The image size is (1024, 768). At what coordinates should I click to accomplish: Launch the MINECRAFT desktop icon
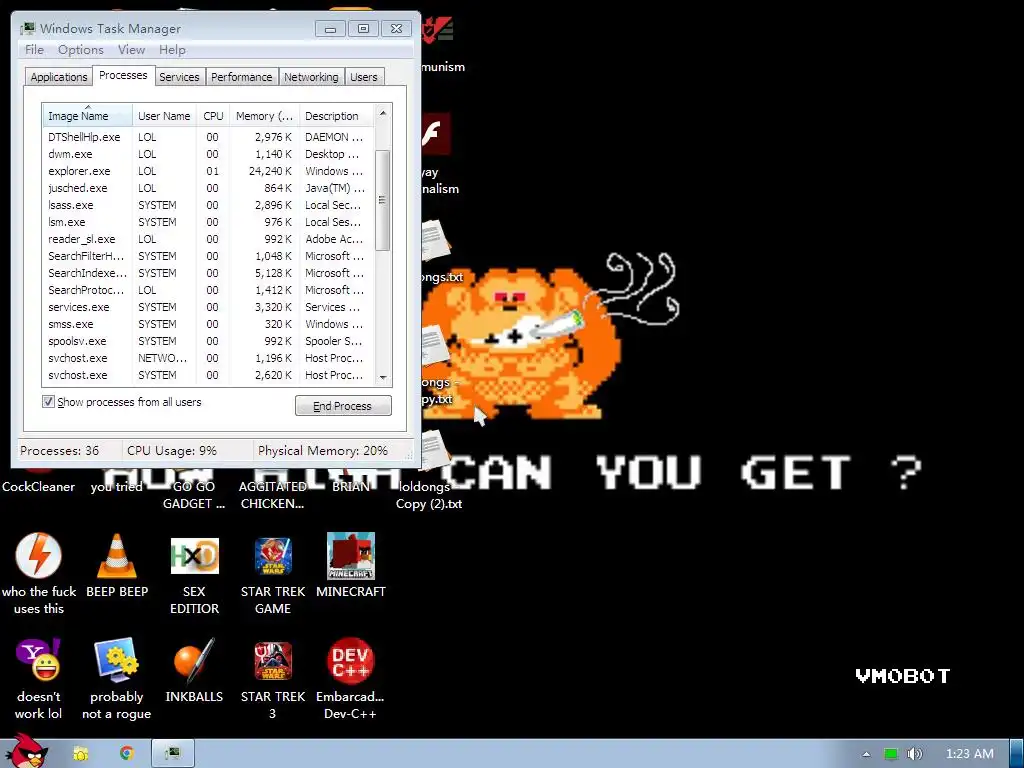coord(351,566)
